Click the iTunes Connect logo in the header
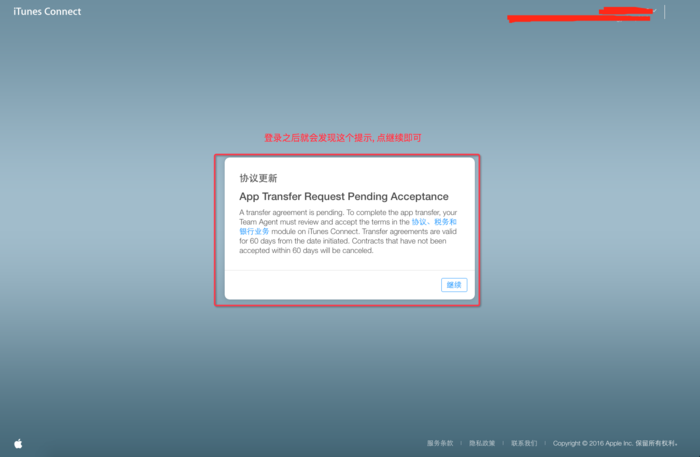Image resolution: width=700 pixels, height=457 pixels. (x=47, y=12)
